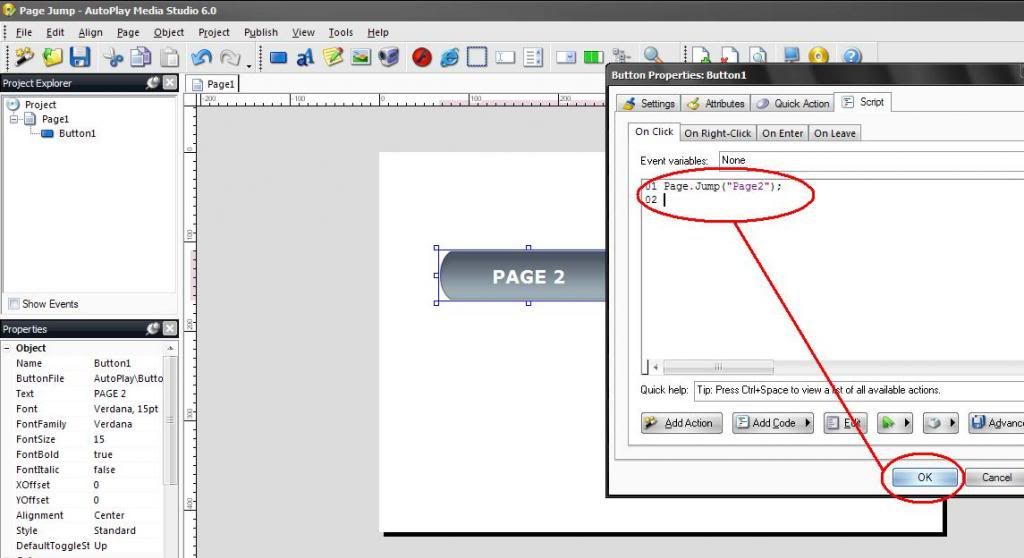The width and height of the screenshot is (1024, 558).
Task: Open the Quick Action tab
Action: [x=793, y=103]
